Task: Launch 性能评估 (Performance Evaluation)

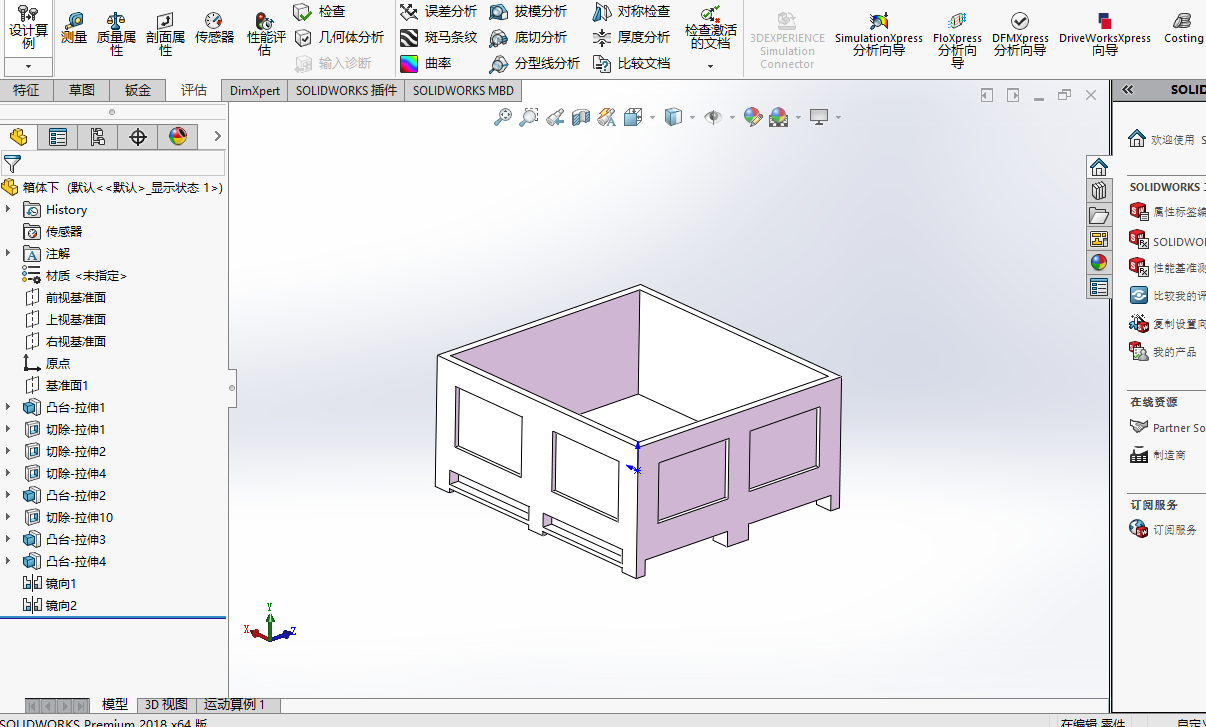Action: coord(265,33)
